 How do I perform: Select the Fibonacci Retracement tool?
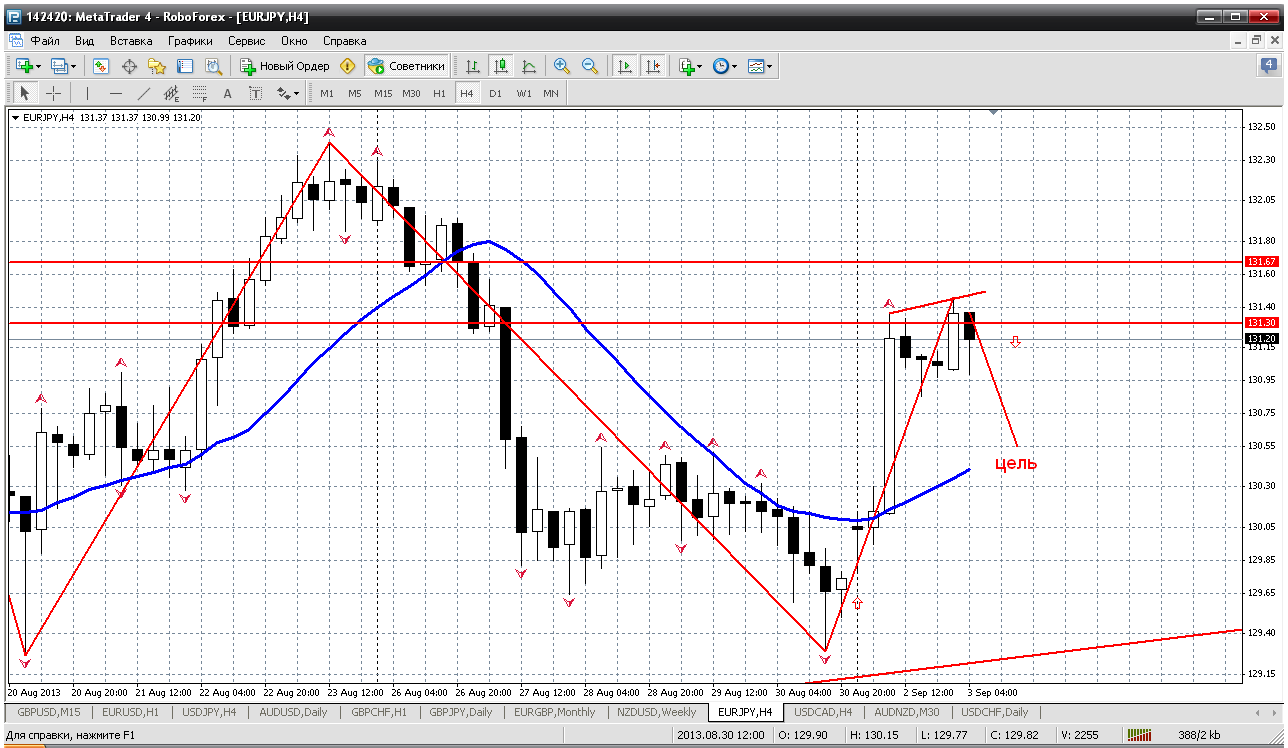click(199, 93)
